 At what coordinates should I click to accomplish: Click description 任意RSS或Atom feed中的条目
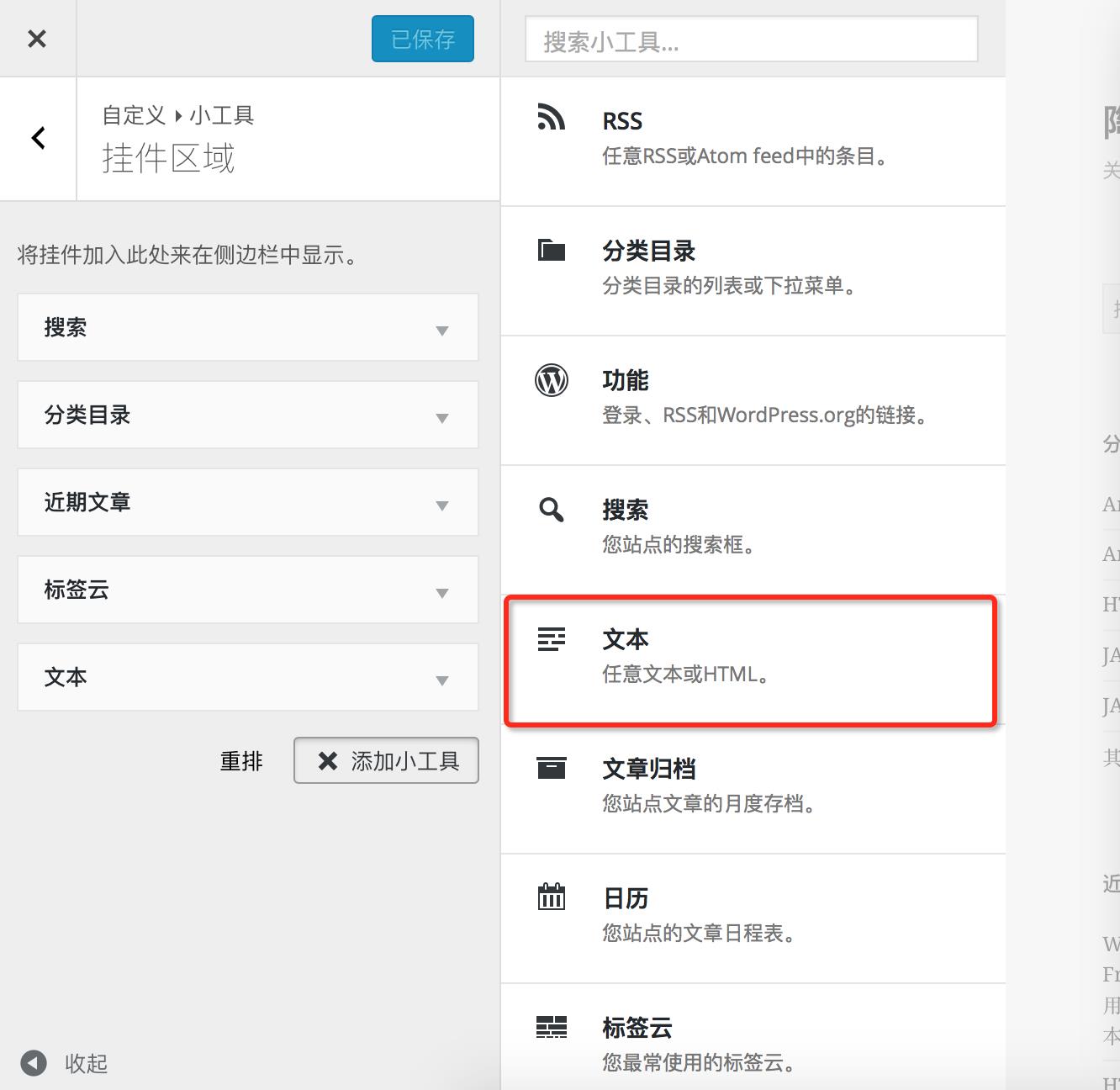(x=746, y=156)
